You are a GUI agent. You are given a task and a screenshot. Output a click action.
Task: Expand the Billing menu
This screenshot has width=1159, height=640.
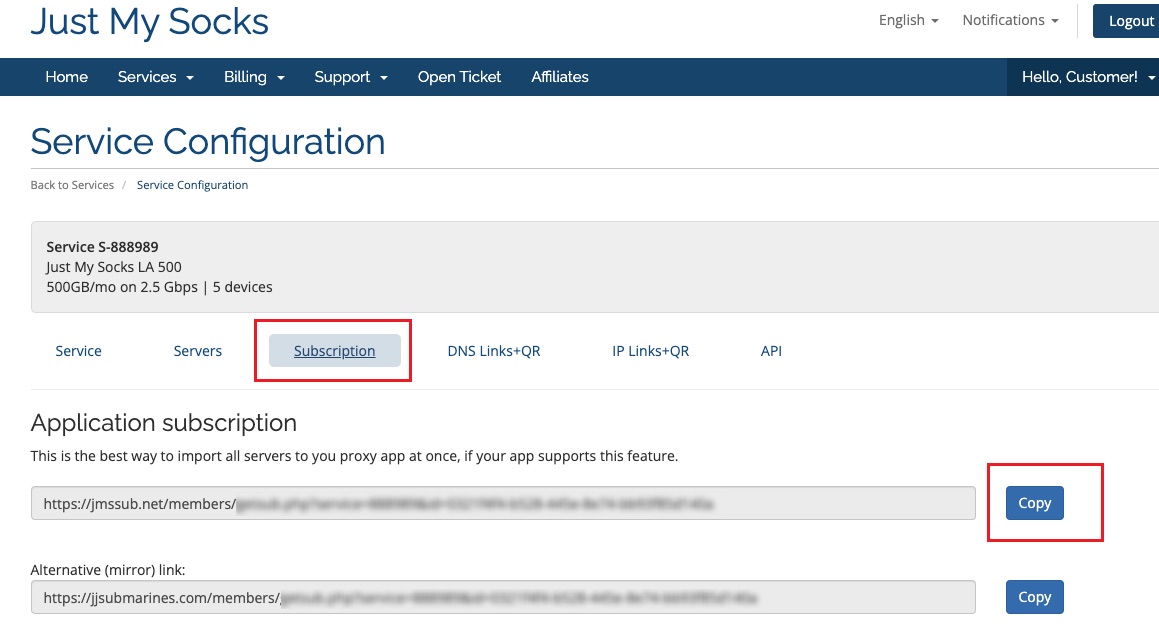[254, 77]
